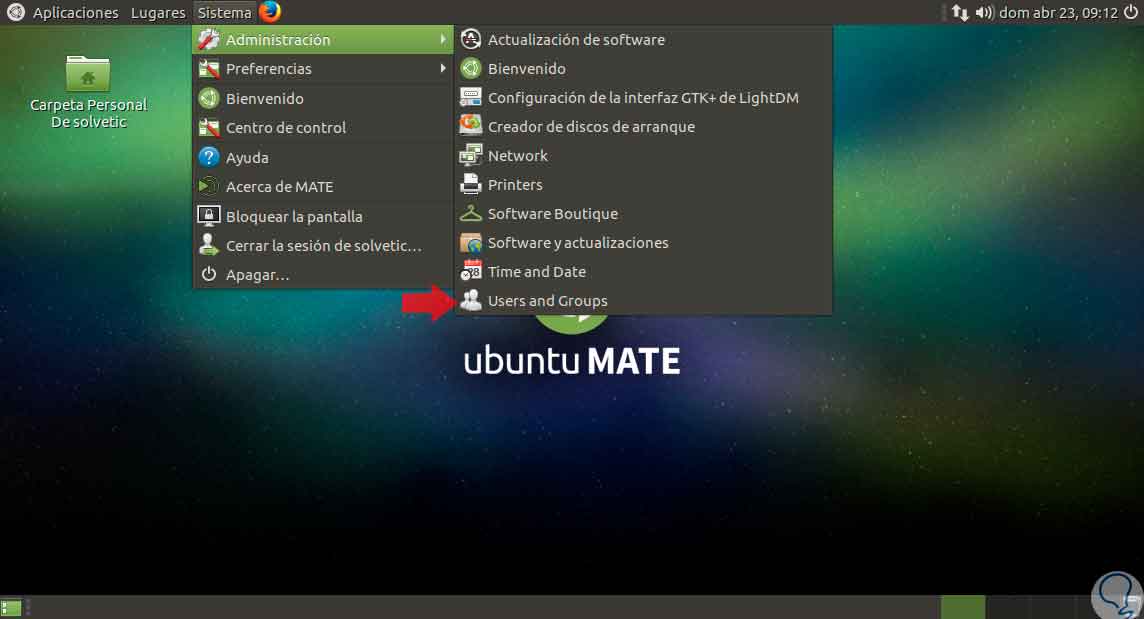Select Acerca de MATE
This screenshot has height=619, width=1144.
(x=322, y=187)
